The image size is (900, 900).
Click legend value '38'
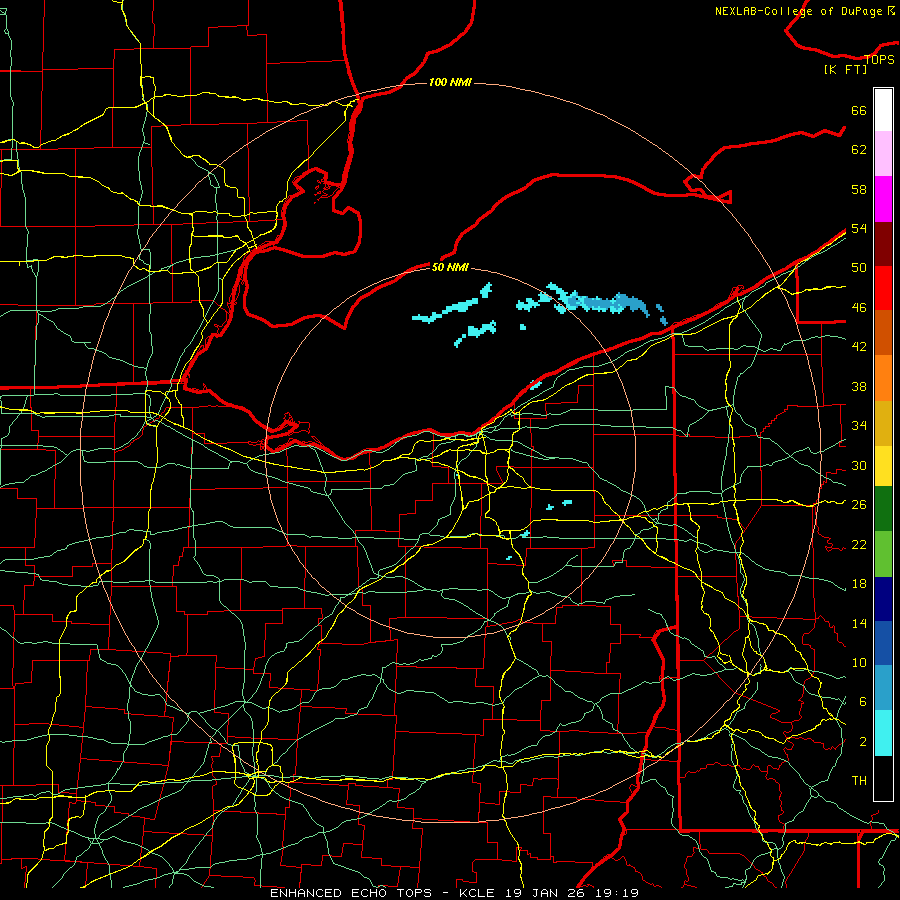[x=859, y=386]
